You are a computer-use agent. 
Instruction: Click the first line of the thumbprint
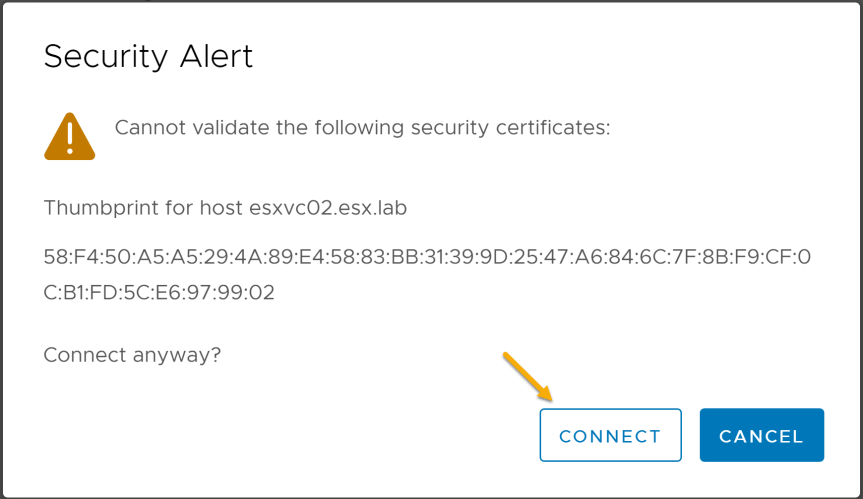427,257
